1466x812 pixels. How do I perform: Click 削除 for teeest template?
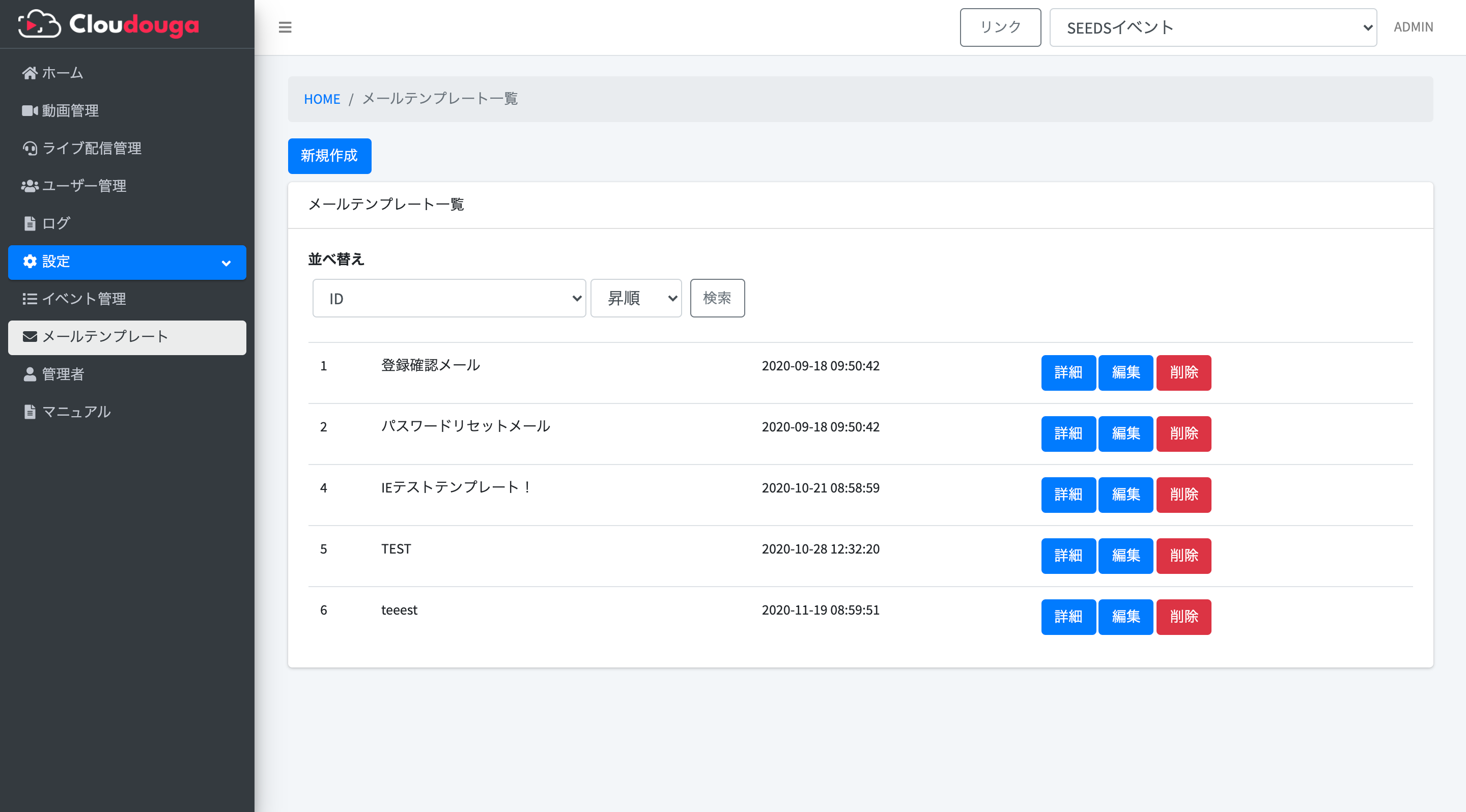tap(1183, 617)
